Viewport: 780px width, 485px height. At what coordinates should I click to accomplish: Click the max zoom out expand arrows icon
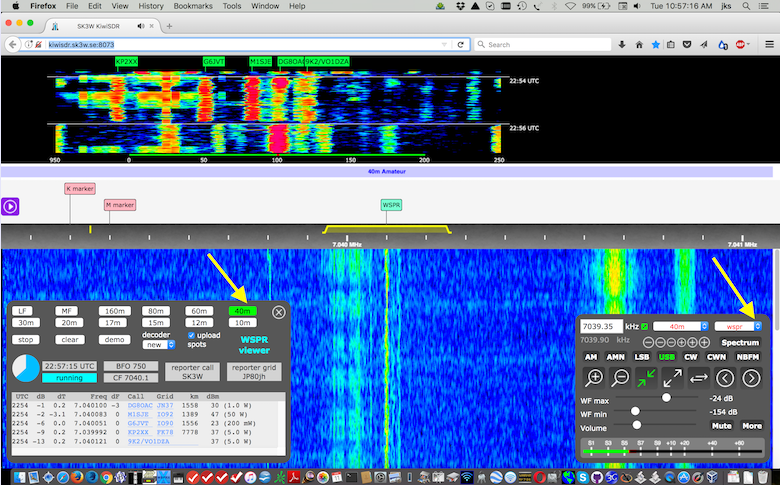[673, 377]
